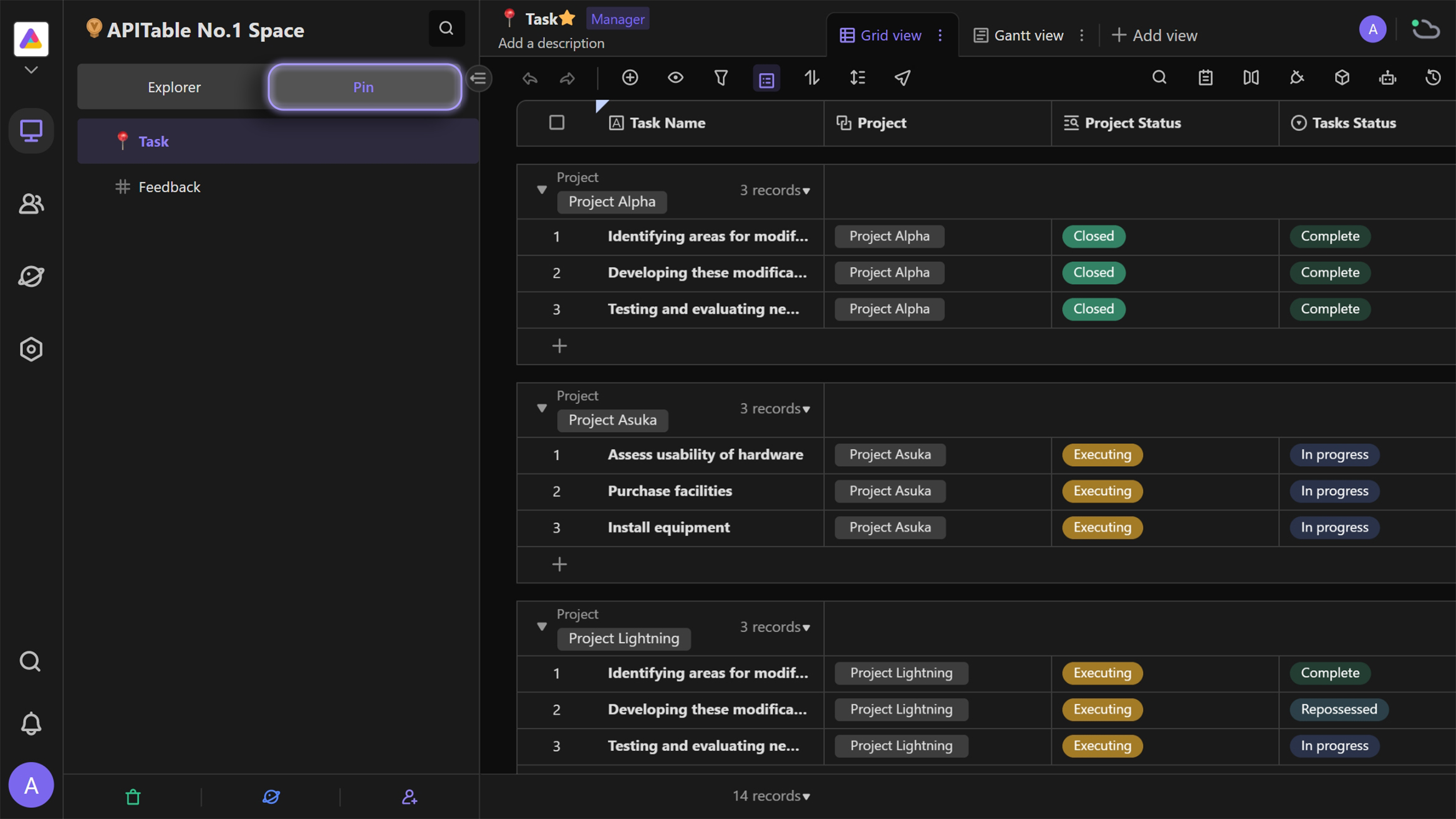Open the record history clock icon
1456x819 pixels.
tap(1433, 77)
